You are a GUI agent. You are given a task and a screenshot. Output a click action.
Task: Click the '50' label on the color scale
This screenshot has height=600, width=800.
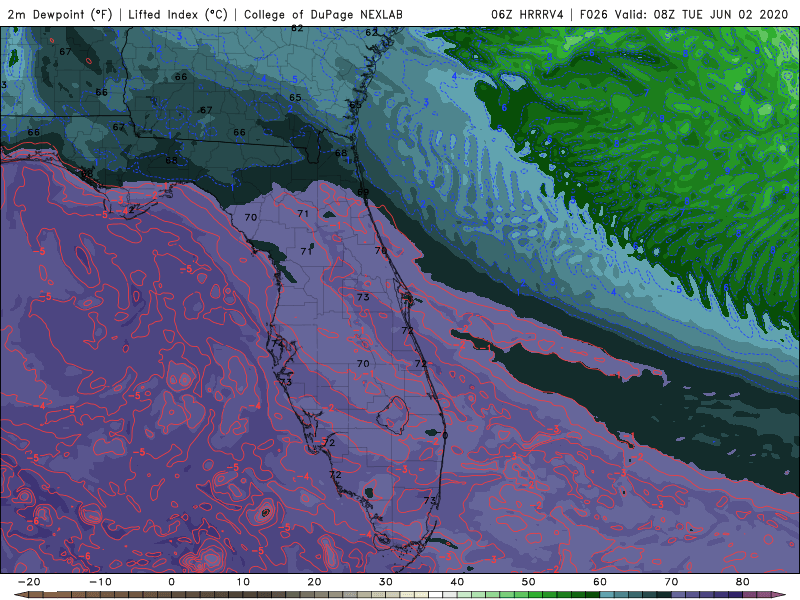tap(529, 582)
